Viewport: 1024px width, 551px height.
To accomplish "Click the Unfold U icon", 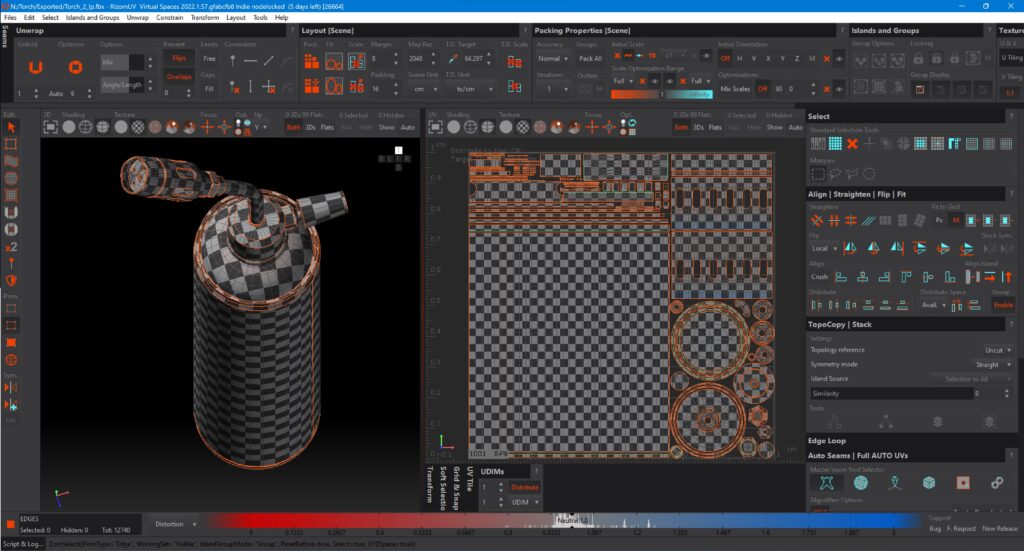I will pos(35,67).
